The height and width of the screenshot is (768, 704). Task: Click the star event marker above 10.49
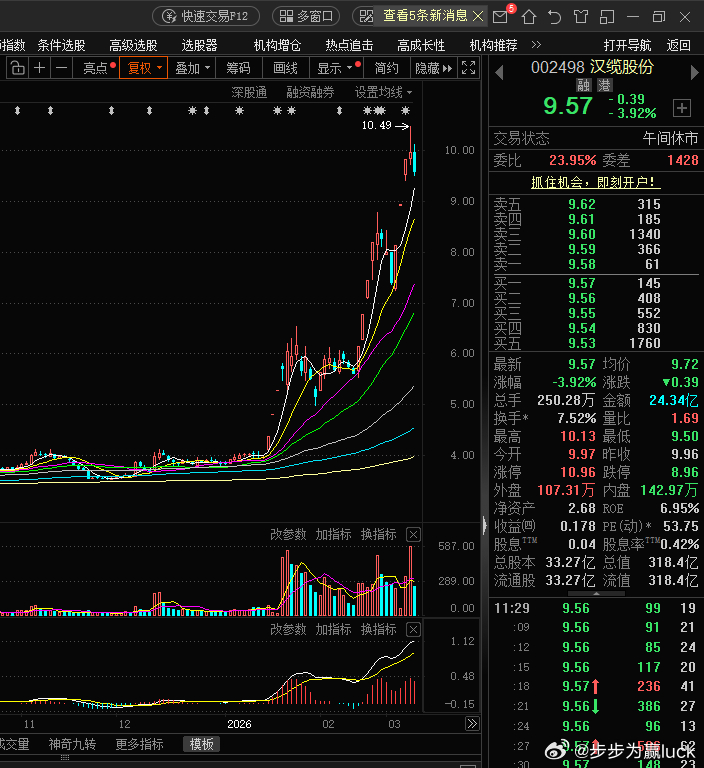click(x=405, y=111)
